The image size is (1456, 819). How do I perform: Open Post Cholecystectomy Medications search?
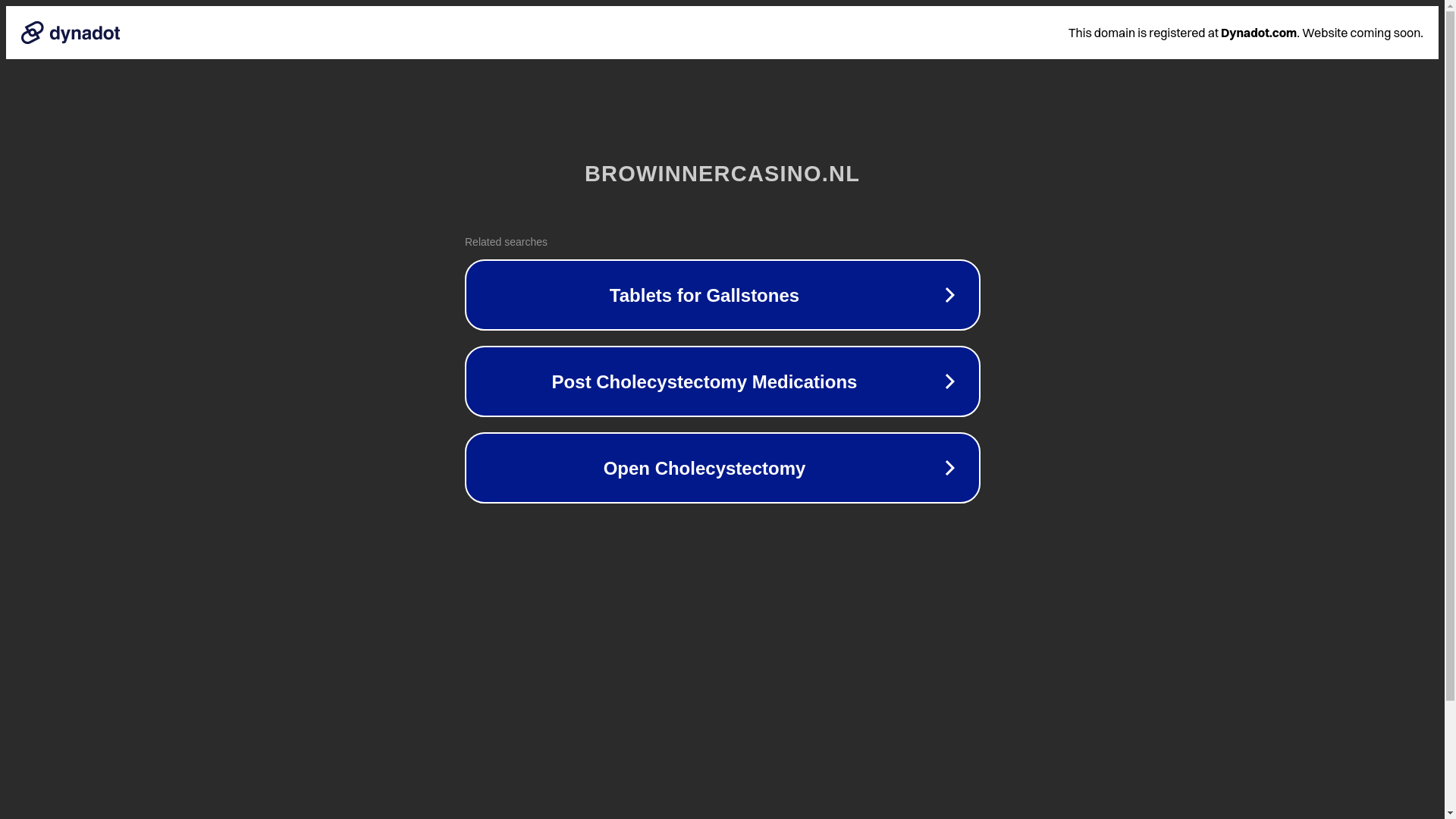[x=722, y=381]
